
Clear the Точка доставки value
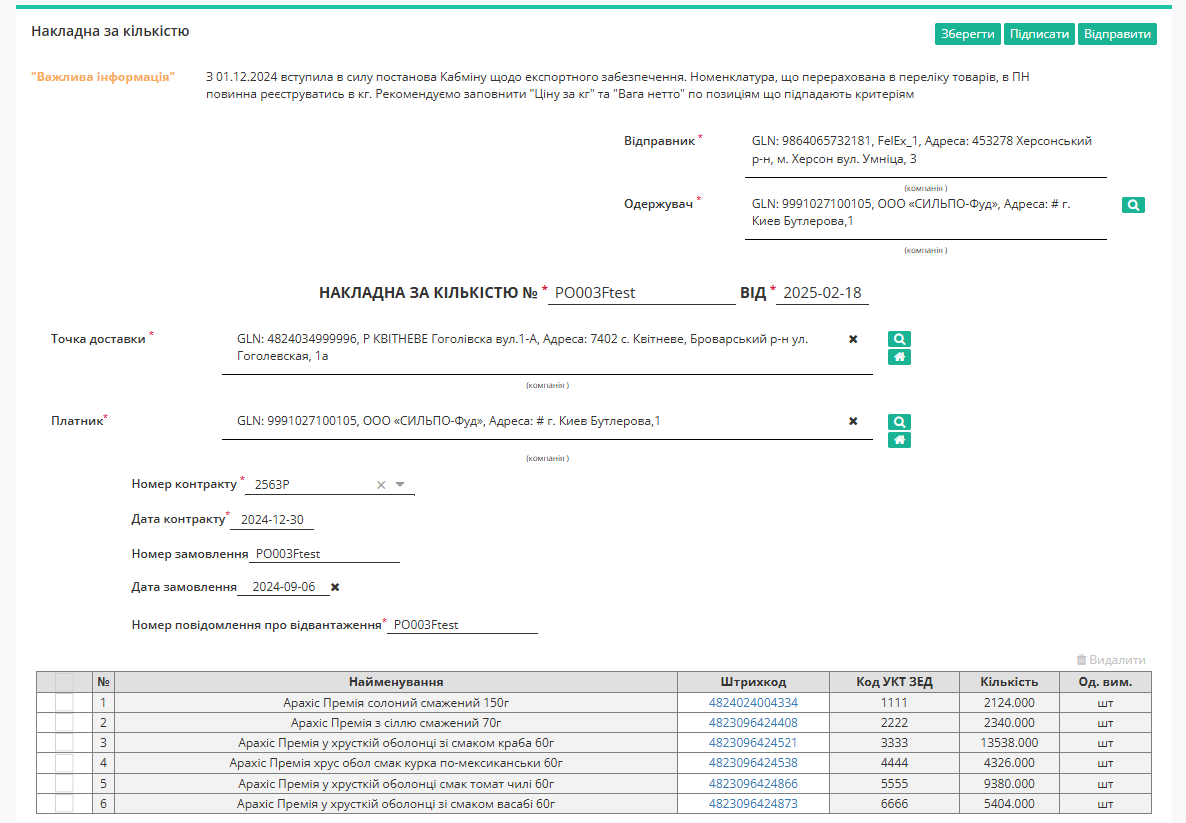tap(853, 339)
